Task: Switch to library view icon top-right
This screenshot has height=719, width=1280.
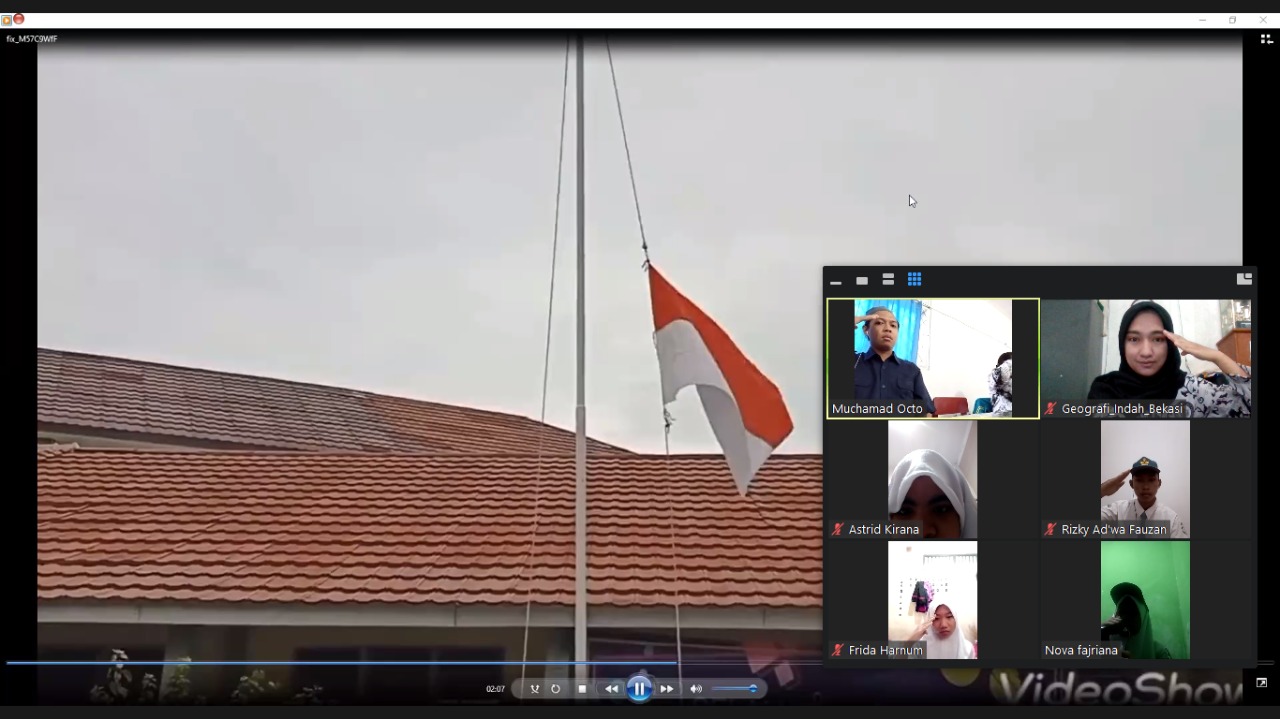Action: 1265,39
